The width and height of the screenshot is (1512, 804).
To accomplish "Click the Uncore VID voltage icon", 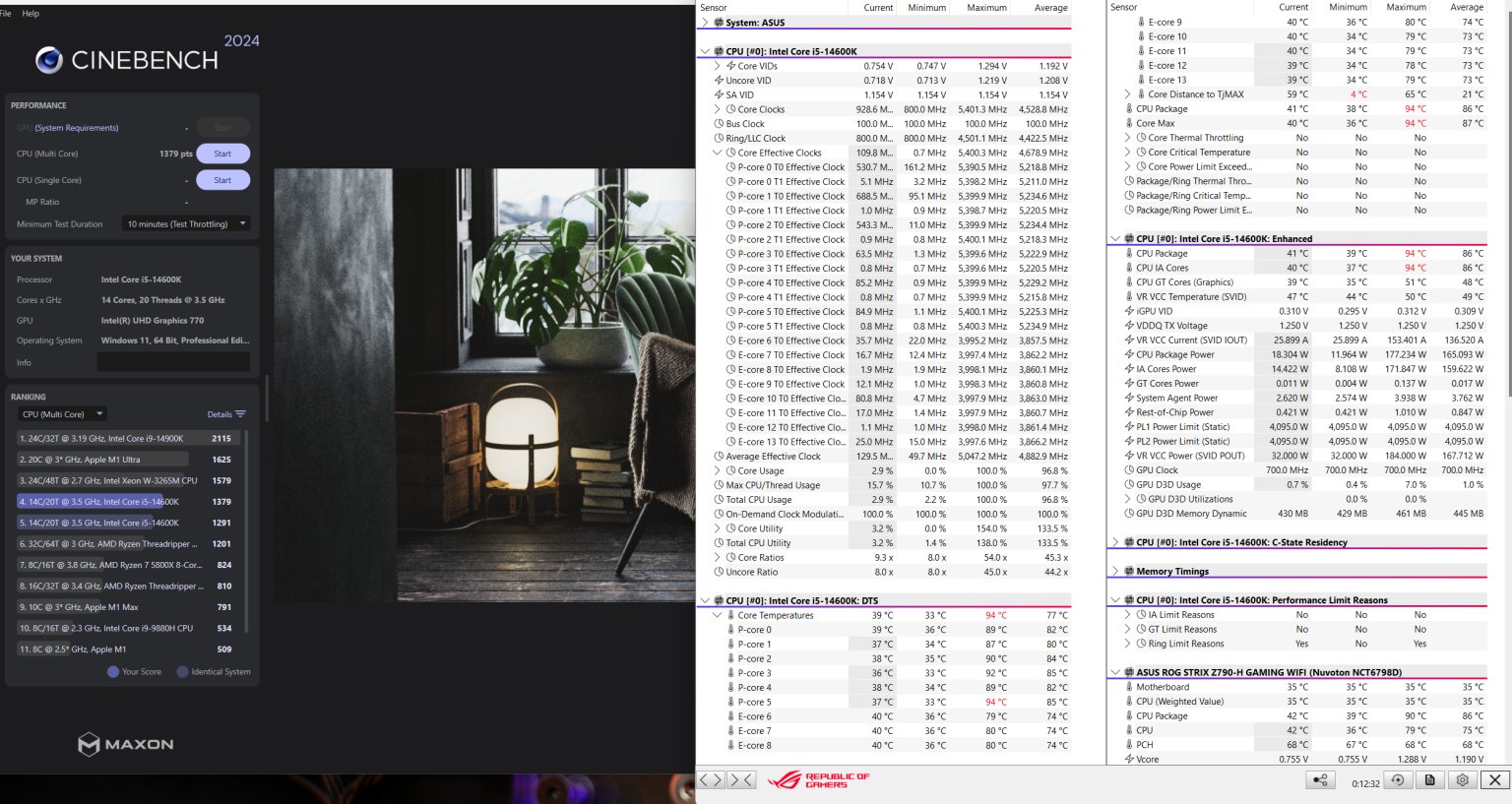I will (x=719, y=81).
